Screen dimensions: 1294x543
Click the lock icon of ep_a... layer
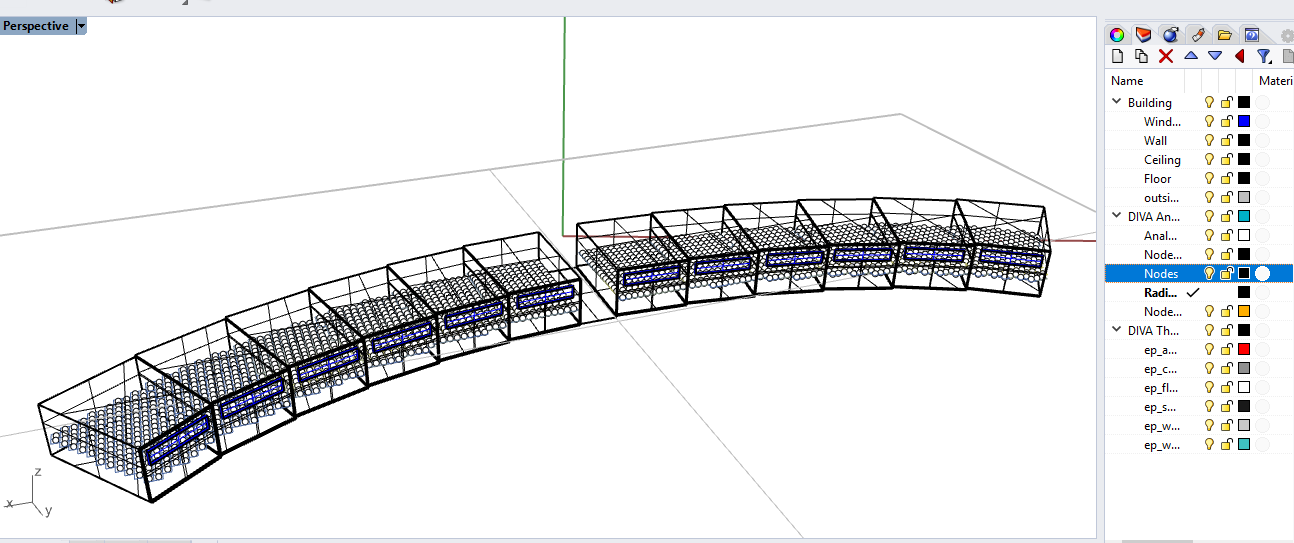tap(1226, 349)
